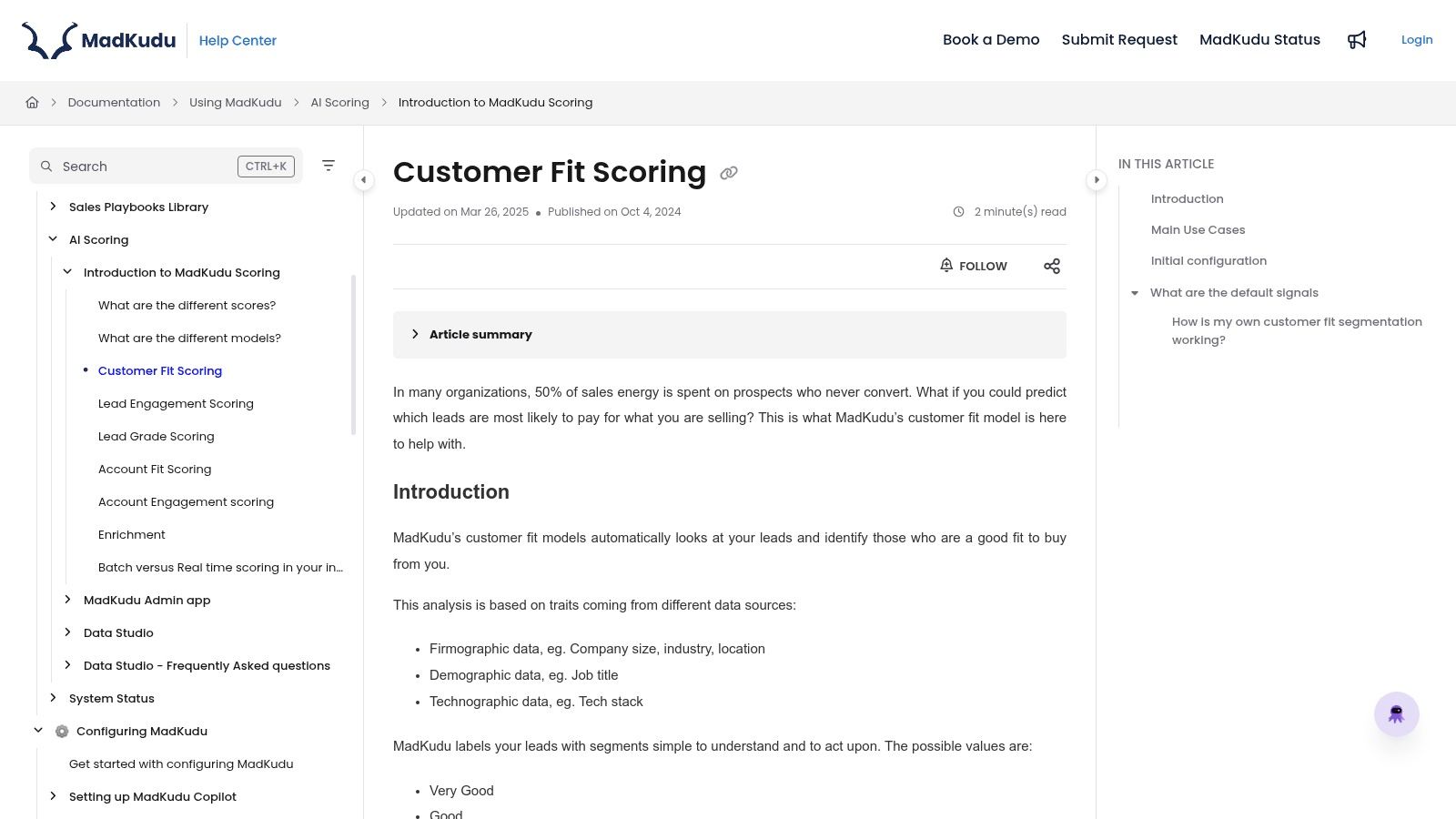1456x819 pixels.
Task: Collapse the AI Scoring tree section
Action: tap(53, 239)
